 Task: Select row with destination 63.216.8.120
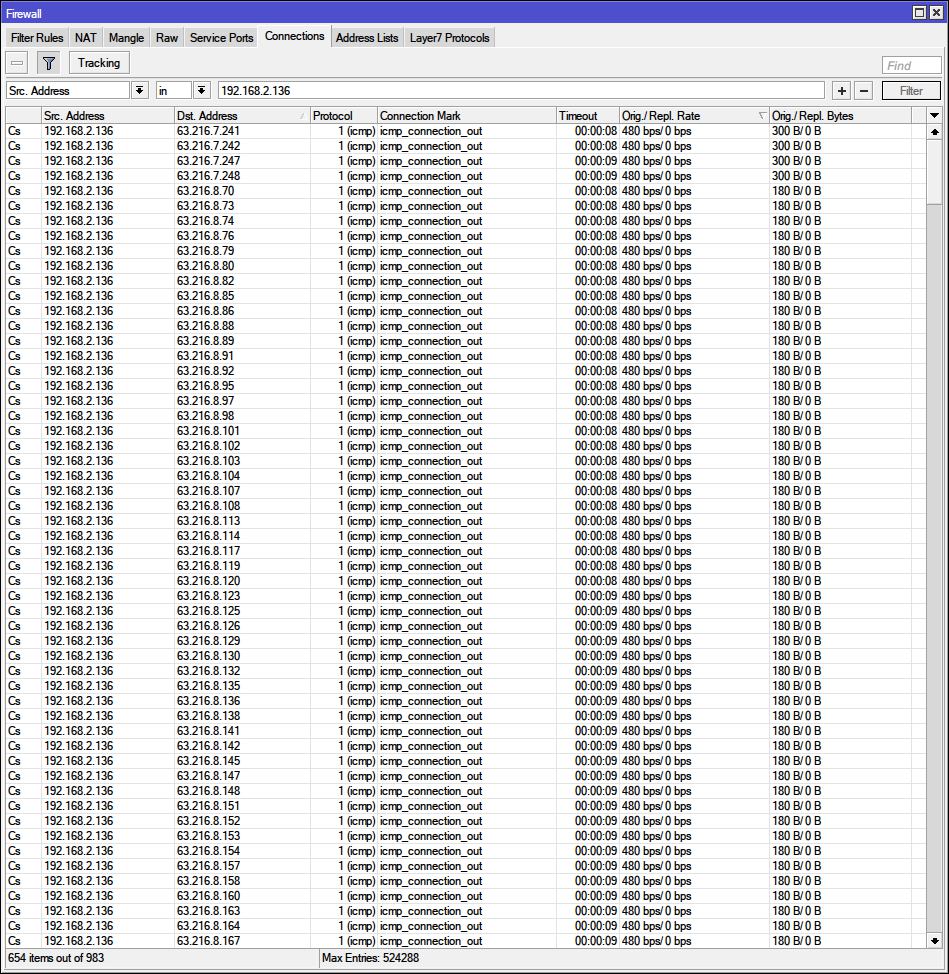pyautogui.click(x=465, y=581)
